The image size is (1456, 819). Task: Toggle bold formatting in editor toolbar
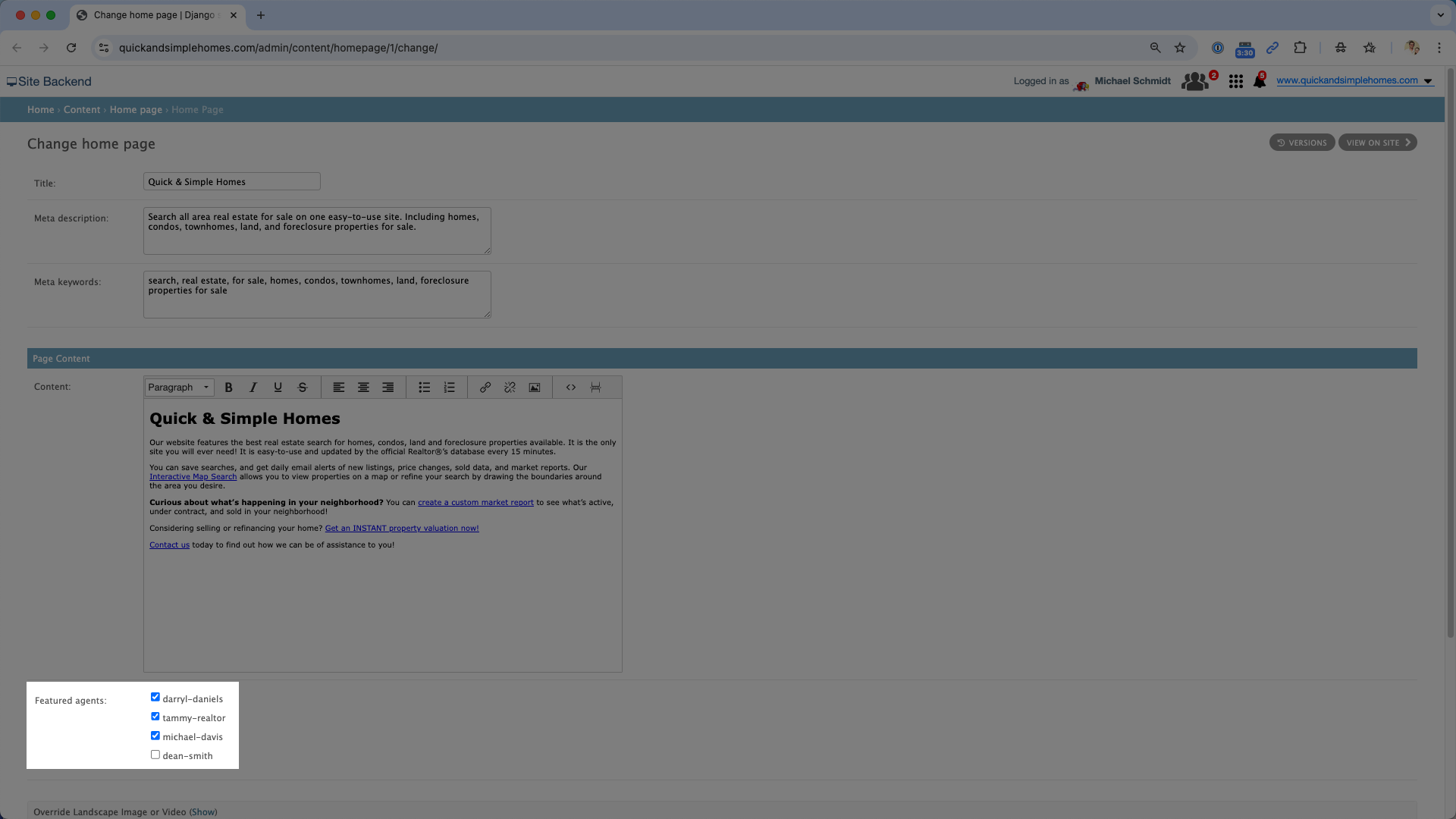tap(228, 388)
